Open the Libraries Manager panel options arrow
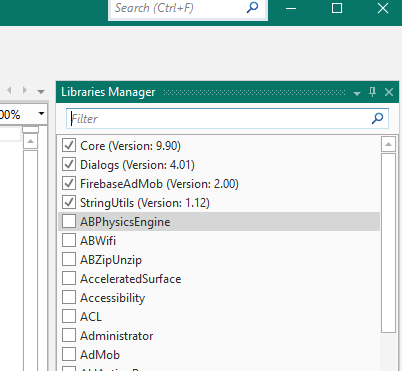Viewport: 402px width, 371px height. 357,94
